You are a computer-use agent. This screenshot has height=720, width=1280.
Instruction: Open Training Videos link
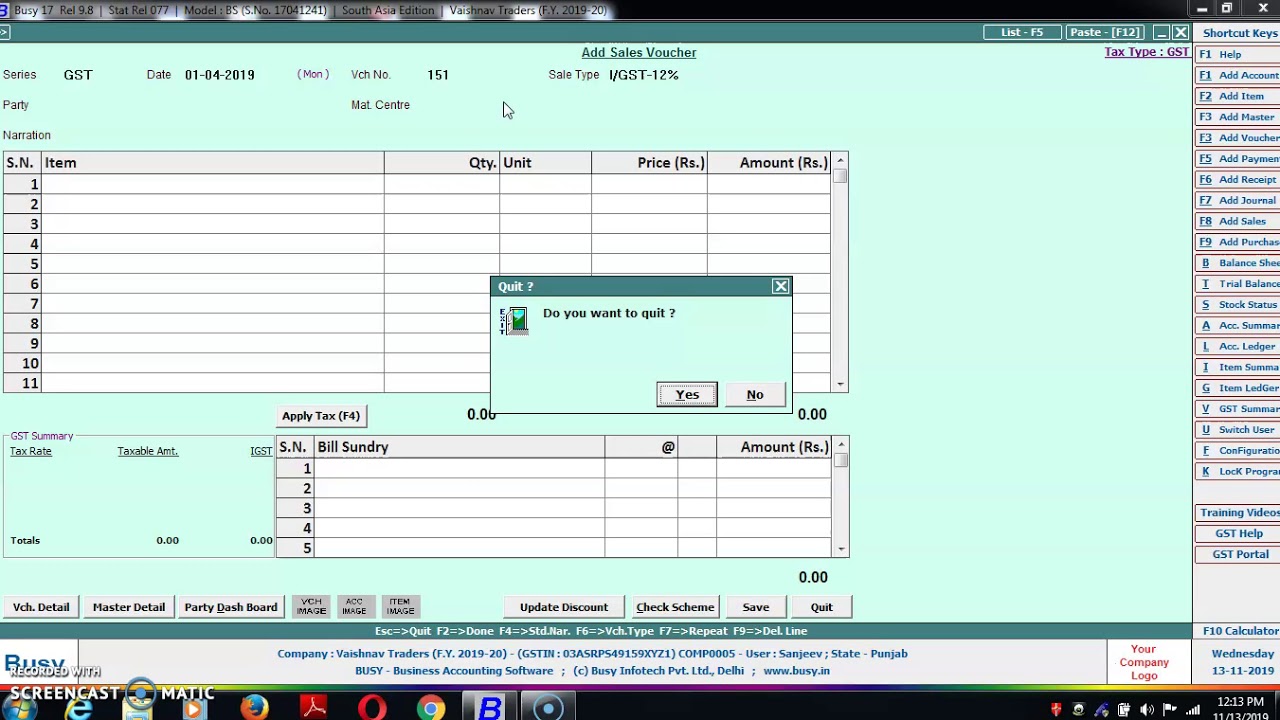tap(1238, 513)
